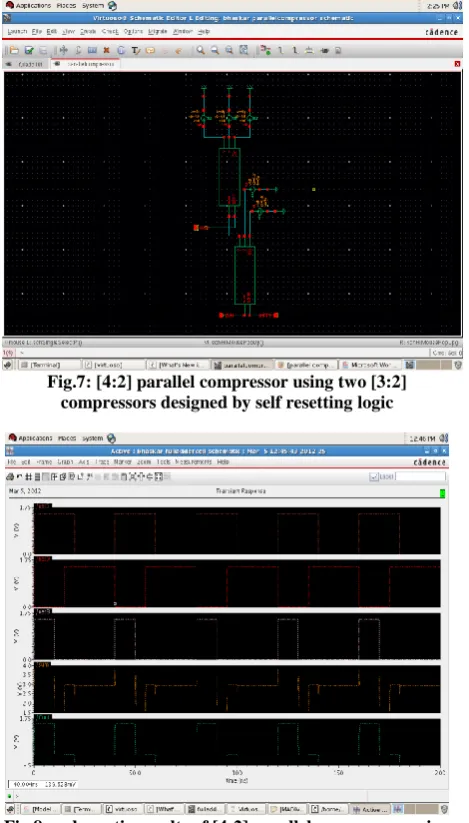Click the volume icon beside the 12:46 PM clock
The image size is (469, 823).
click(x=444, y=438)
